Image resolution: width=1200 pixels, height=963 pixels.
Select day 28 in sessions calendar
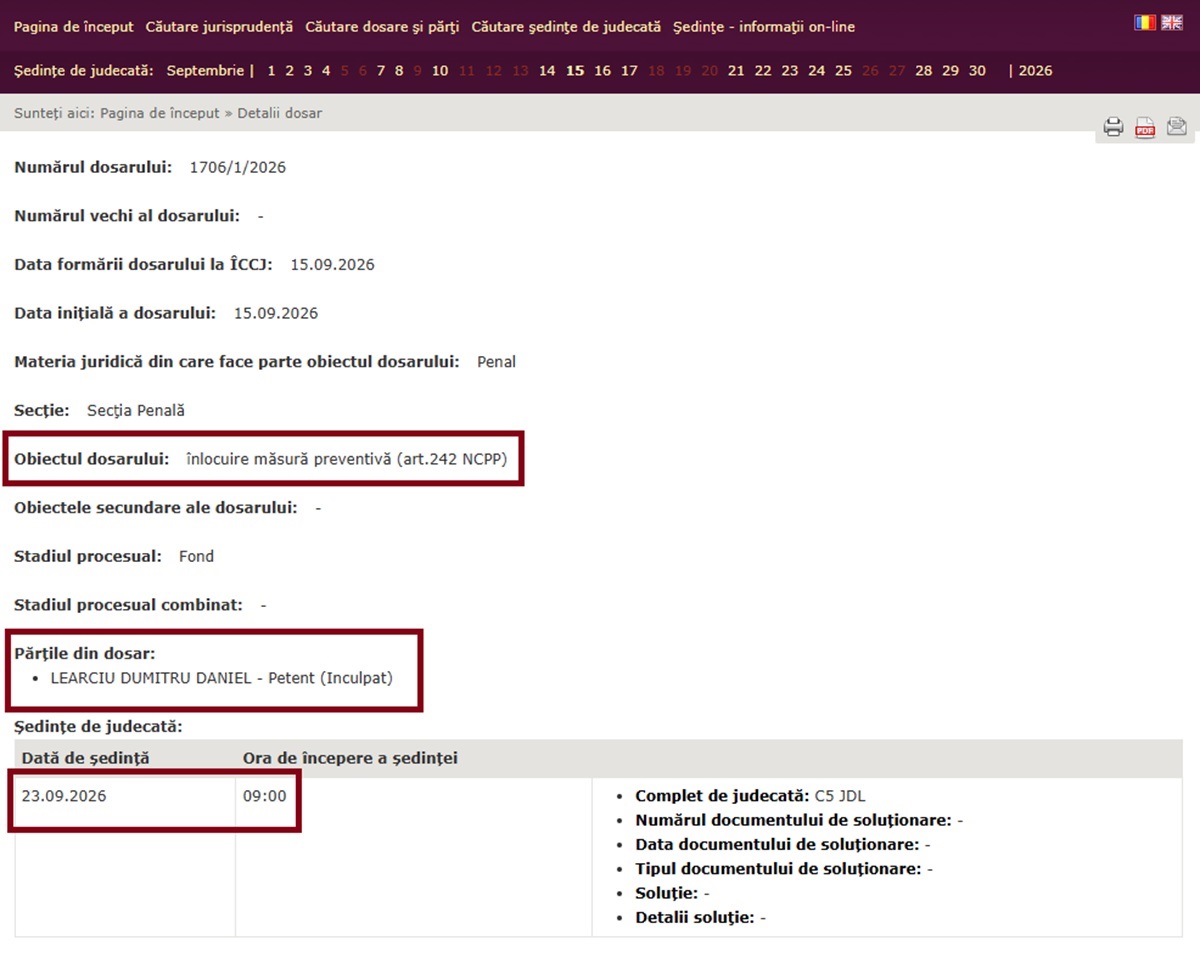click(x=923, y=71)
